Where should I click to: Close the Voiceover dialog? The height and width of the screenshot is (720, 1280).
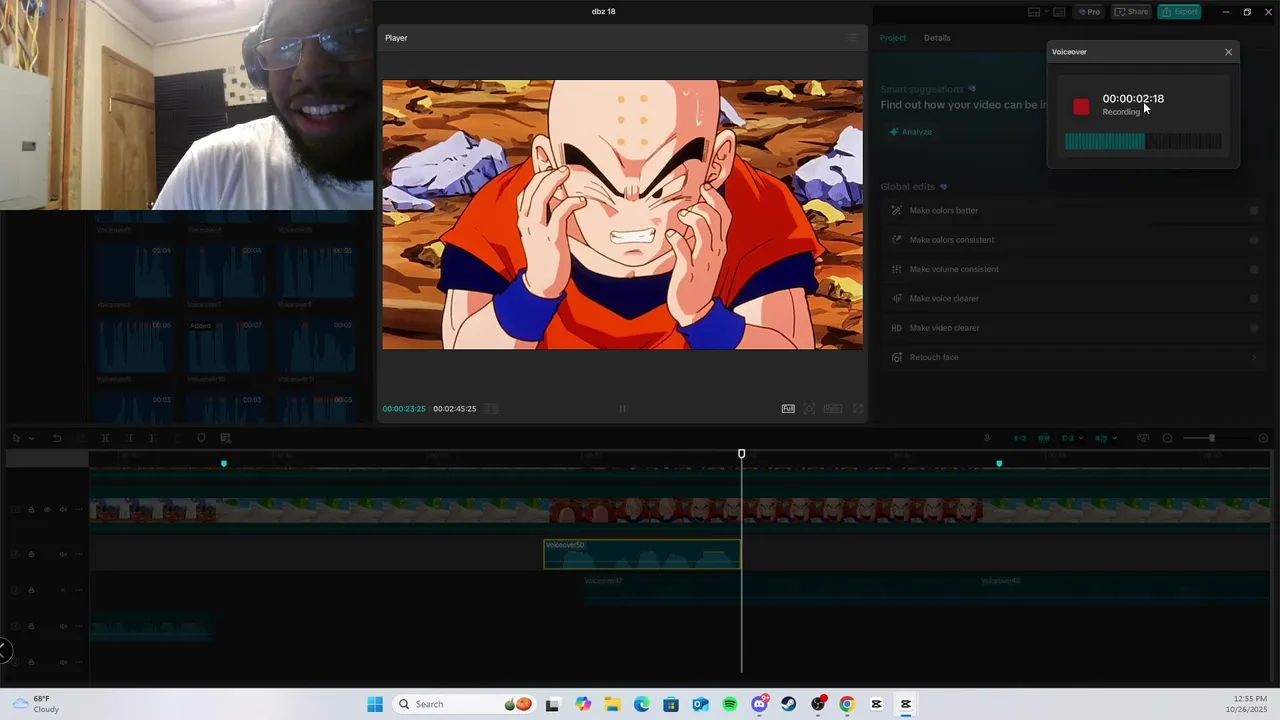tap(1229, 52)
